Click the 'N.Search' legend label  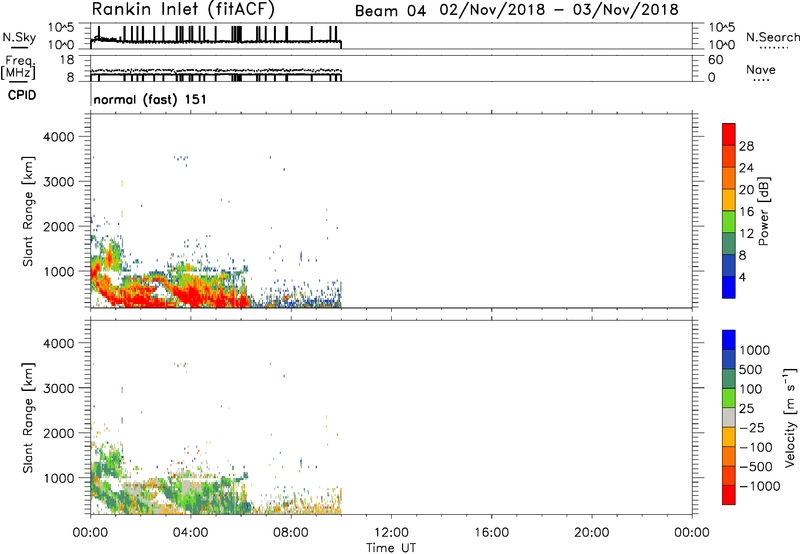773,37
